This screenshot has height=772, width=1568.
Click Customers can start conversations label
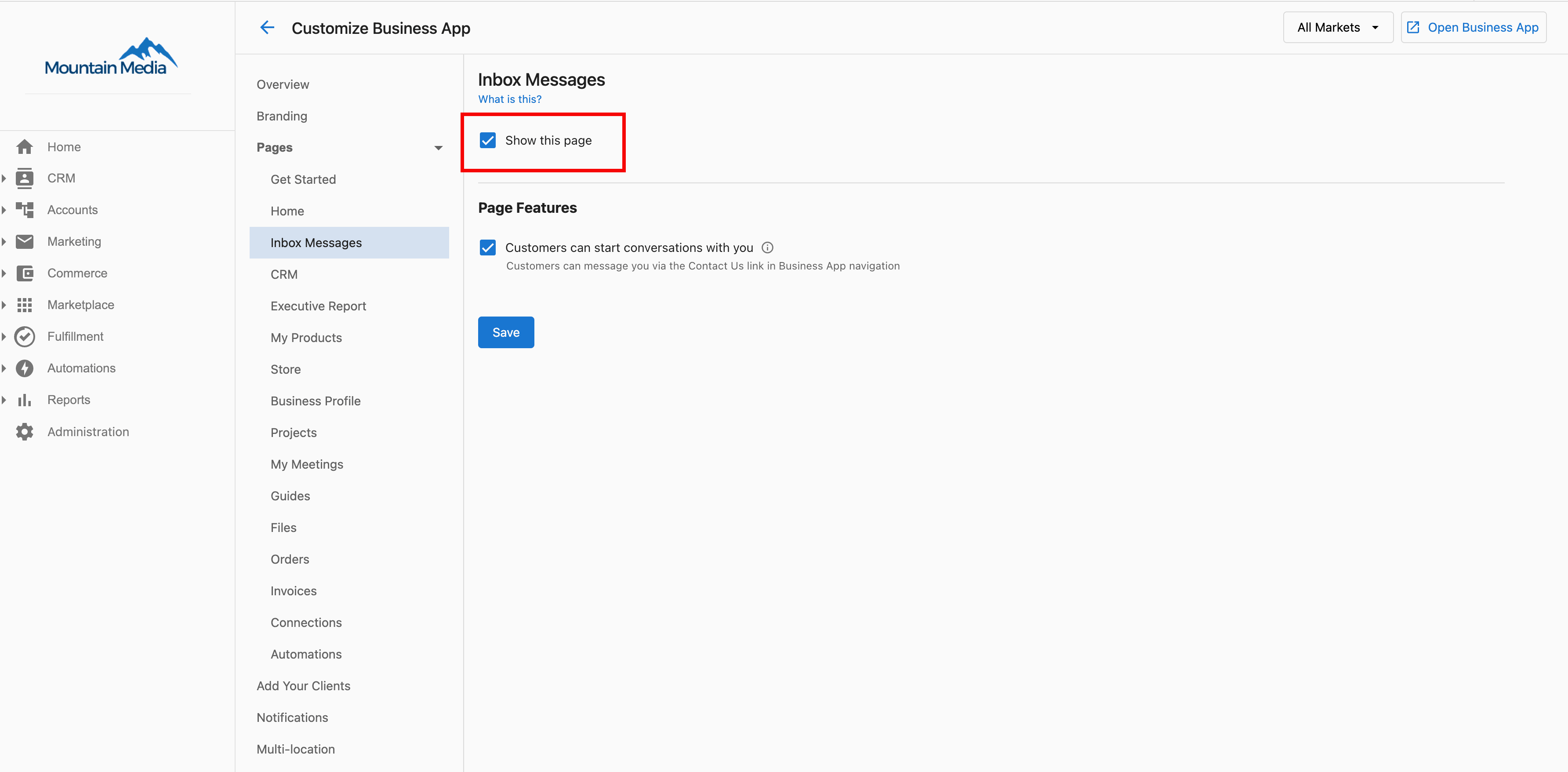tap(629, 248)
